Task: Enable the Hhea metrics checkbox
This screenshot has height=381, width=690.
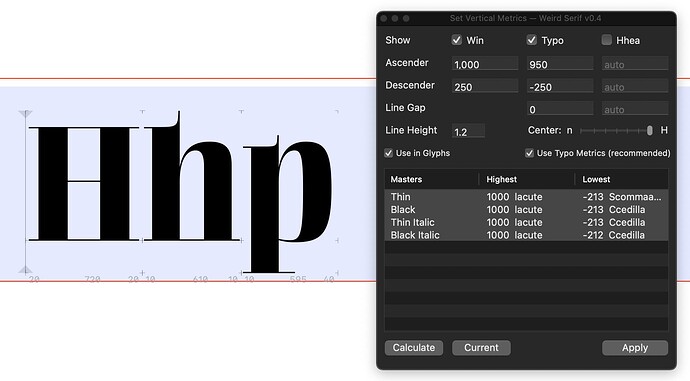Action: tap(606, 40)
